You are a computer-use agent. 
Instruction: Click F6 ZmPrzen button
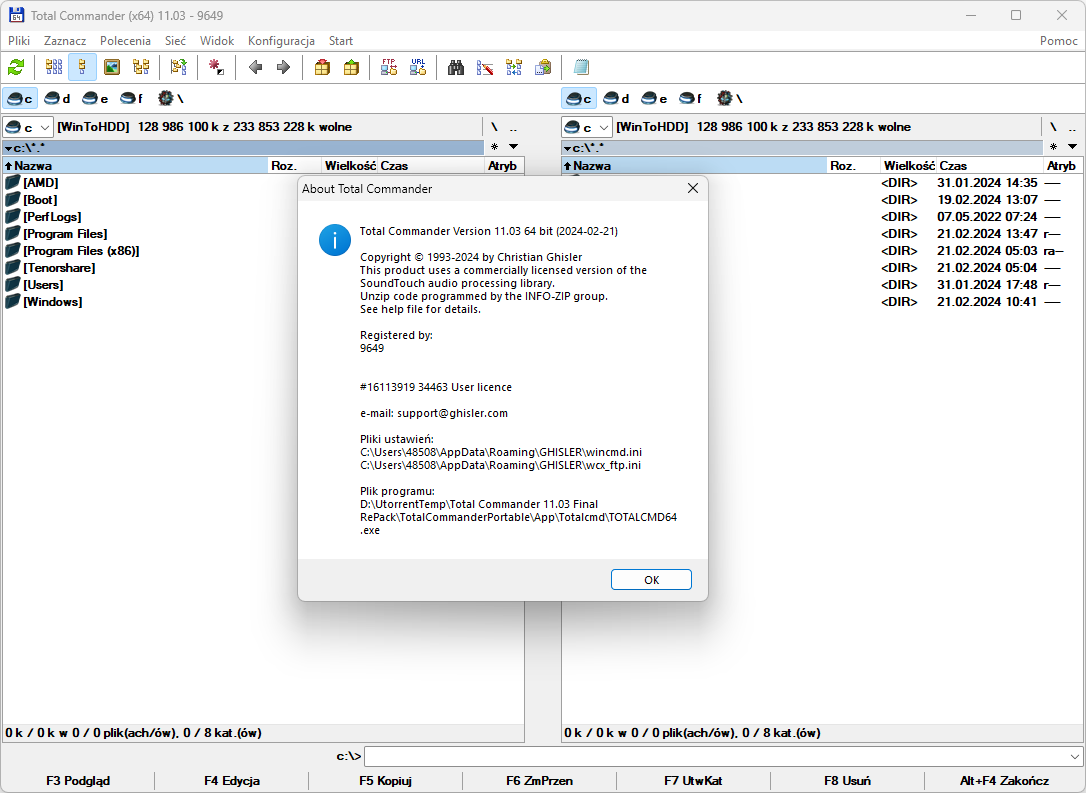(x=540, y=781)
